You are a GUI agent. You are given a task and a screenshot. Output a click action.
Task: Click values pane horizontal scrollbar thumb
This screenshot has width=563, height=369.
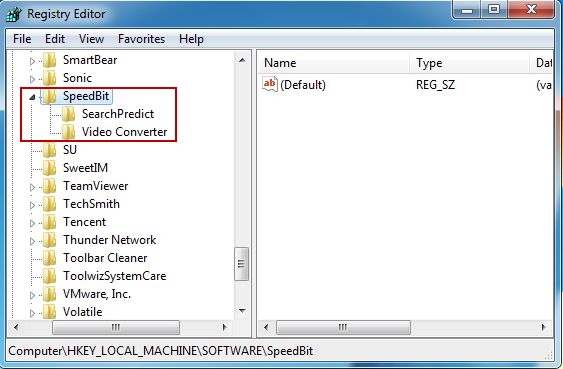[343, 327]
